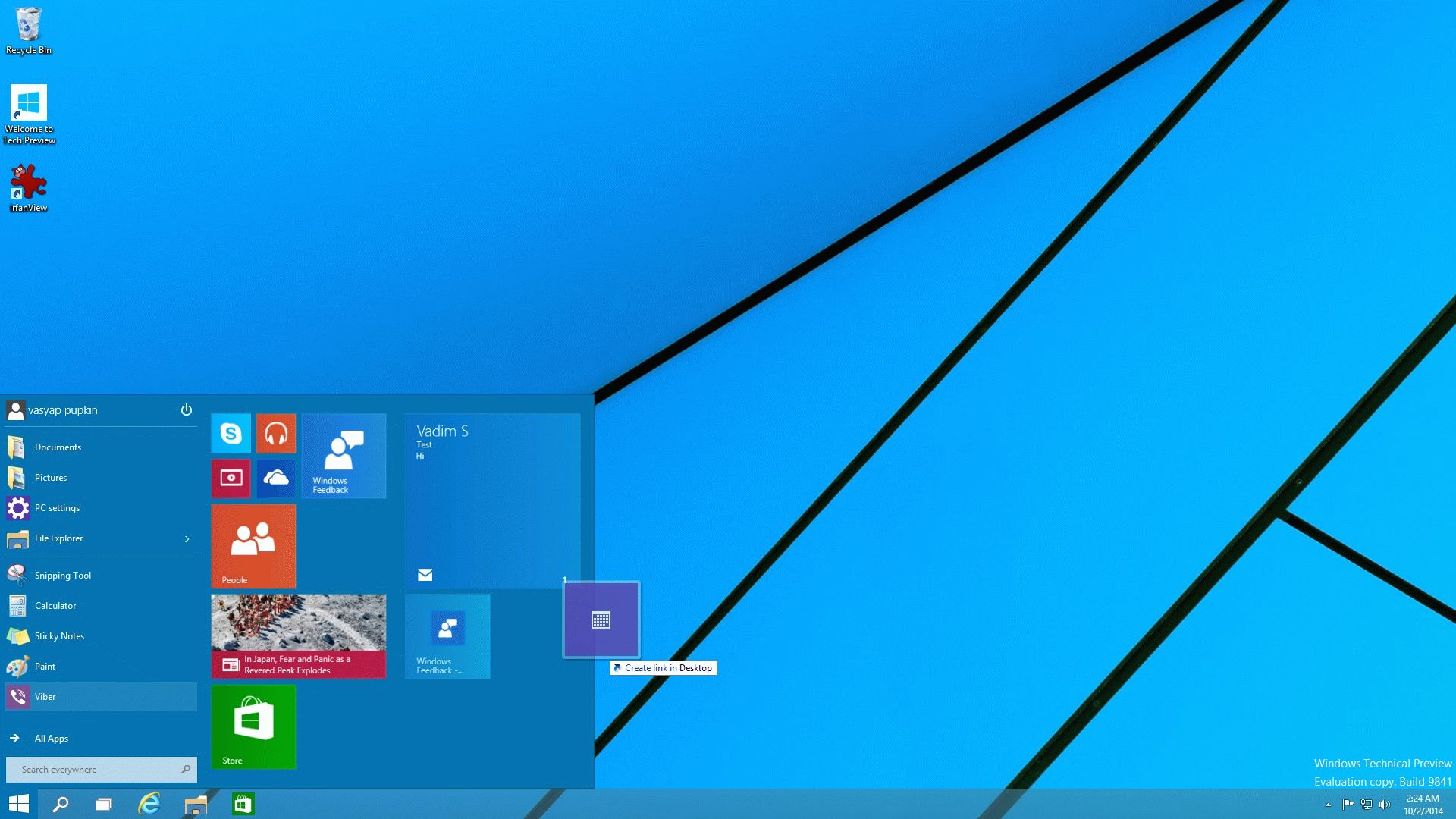
Task: Open the small Windows Feedback tile
Action: tap(447, 636)
